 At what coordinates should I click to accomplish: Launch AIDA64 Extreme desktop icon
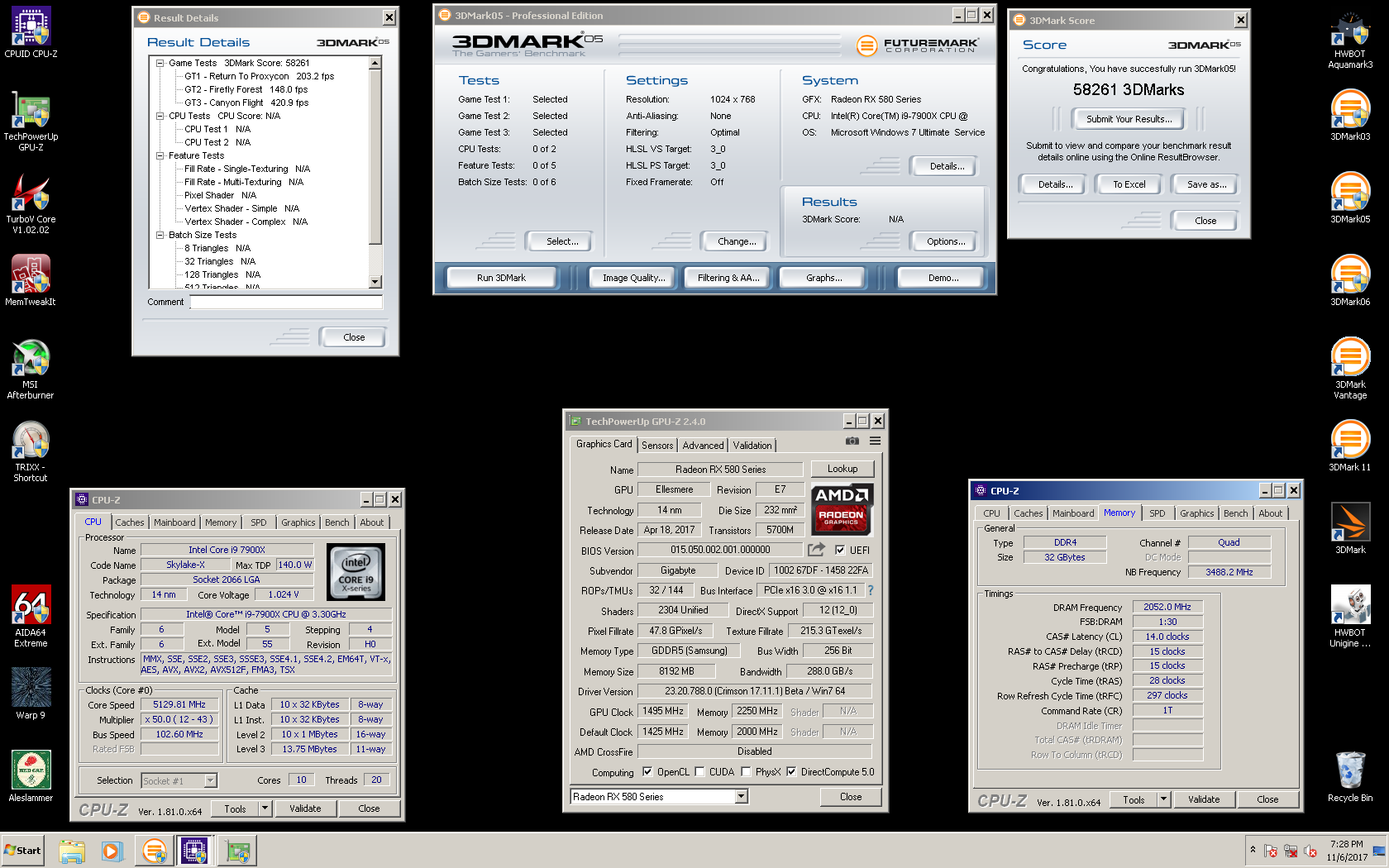tap(31, 617)
